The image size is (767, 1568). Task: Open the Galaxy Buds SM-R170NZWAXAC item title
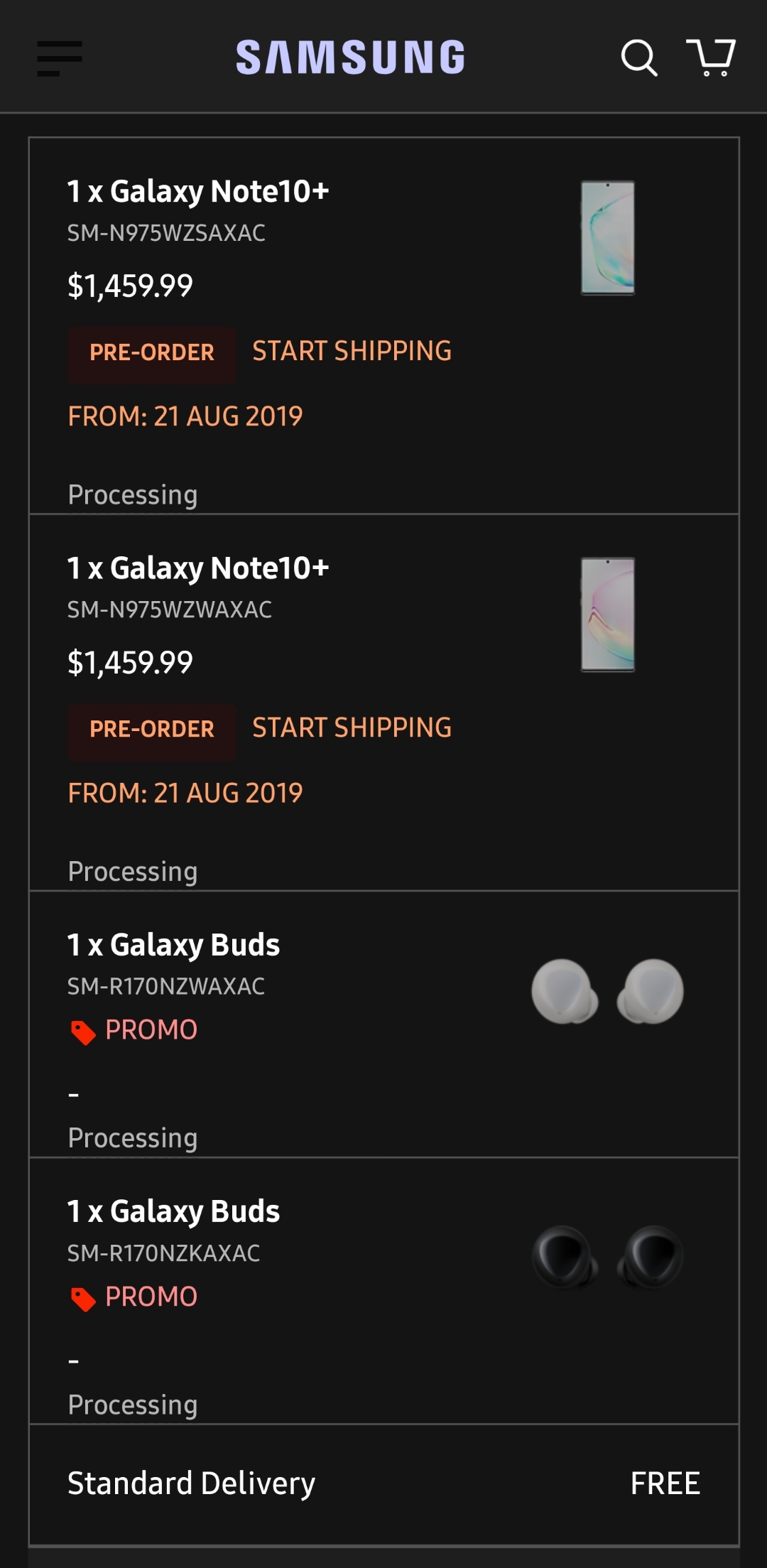click(174, 945)
